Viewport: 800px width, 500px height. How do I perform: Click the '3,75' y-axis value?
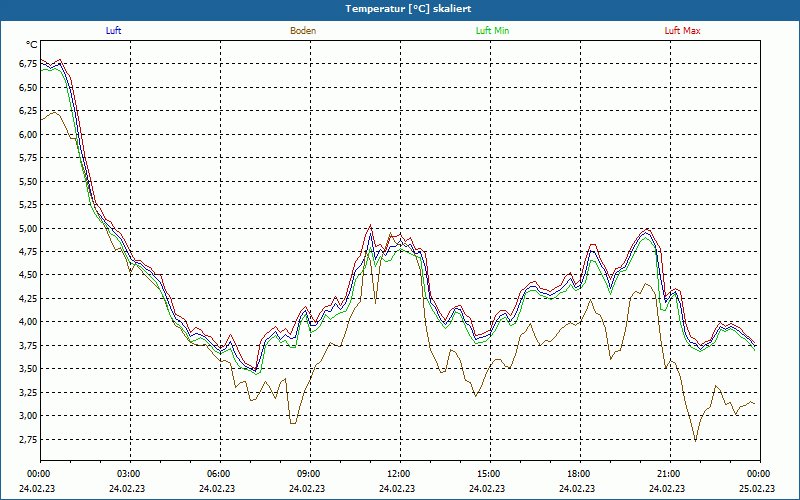click(x=28, y=346)
